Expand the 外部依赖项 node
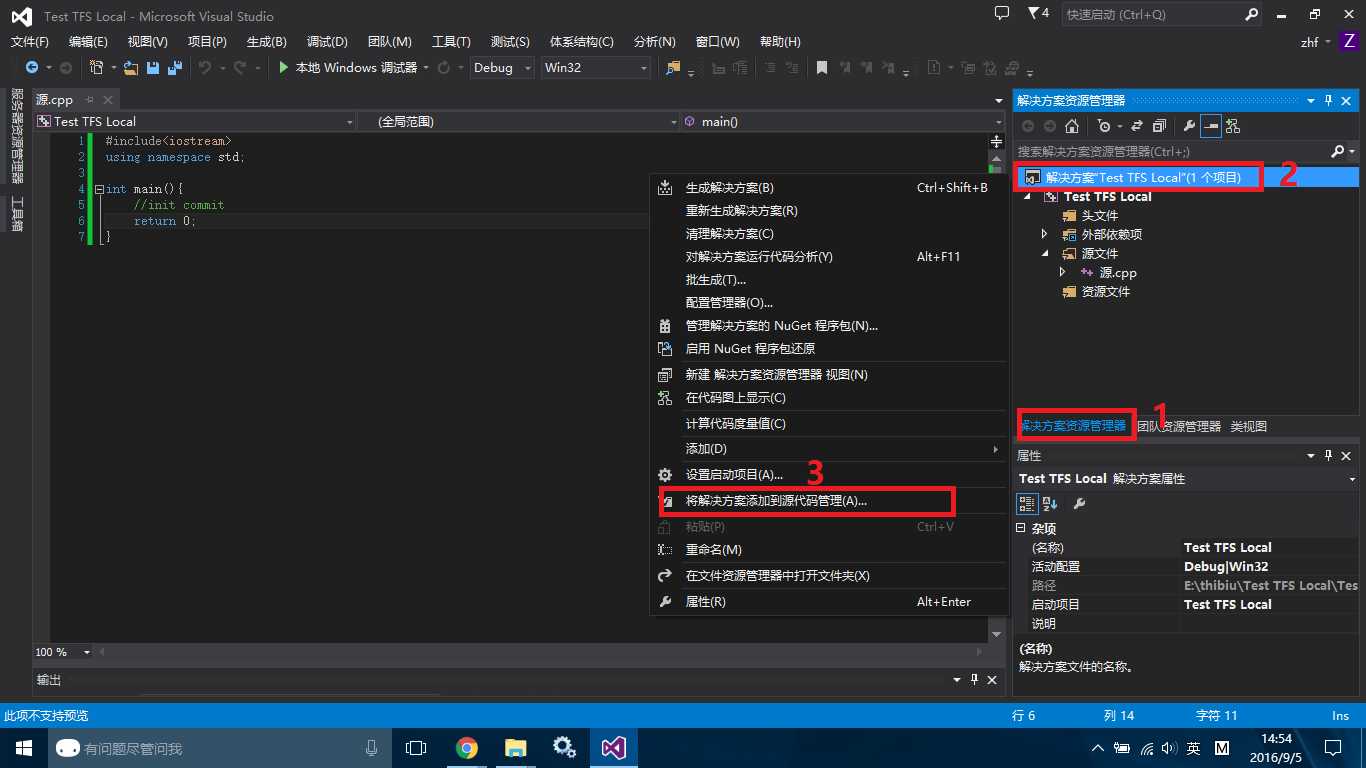This screenshot has height=768, width=1366. (1045, 234)
